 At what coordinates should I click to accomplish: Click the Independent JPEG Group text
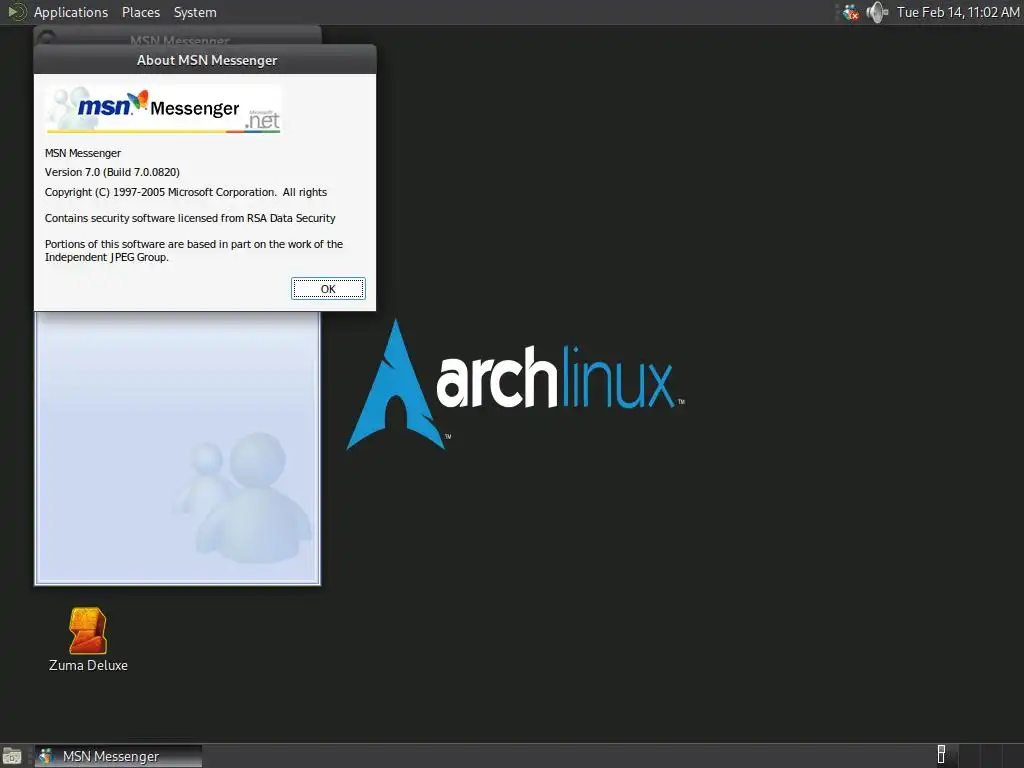tap(193, 251)
